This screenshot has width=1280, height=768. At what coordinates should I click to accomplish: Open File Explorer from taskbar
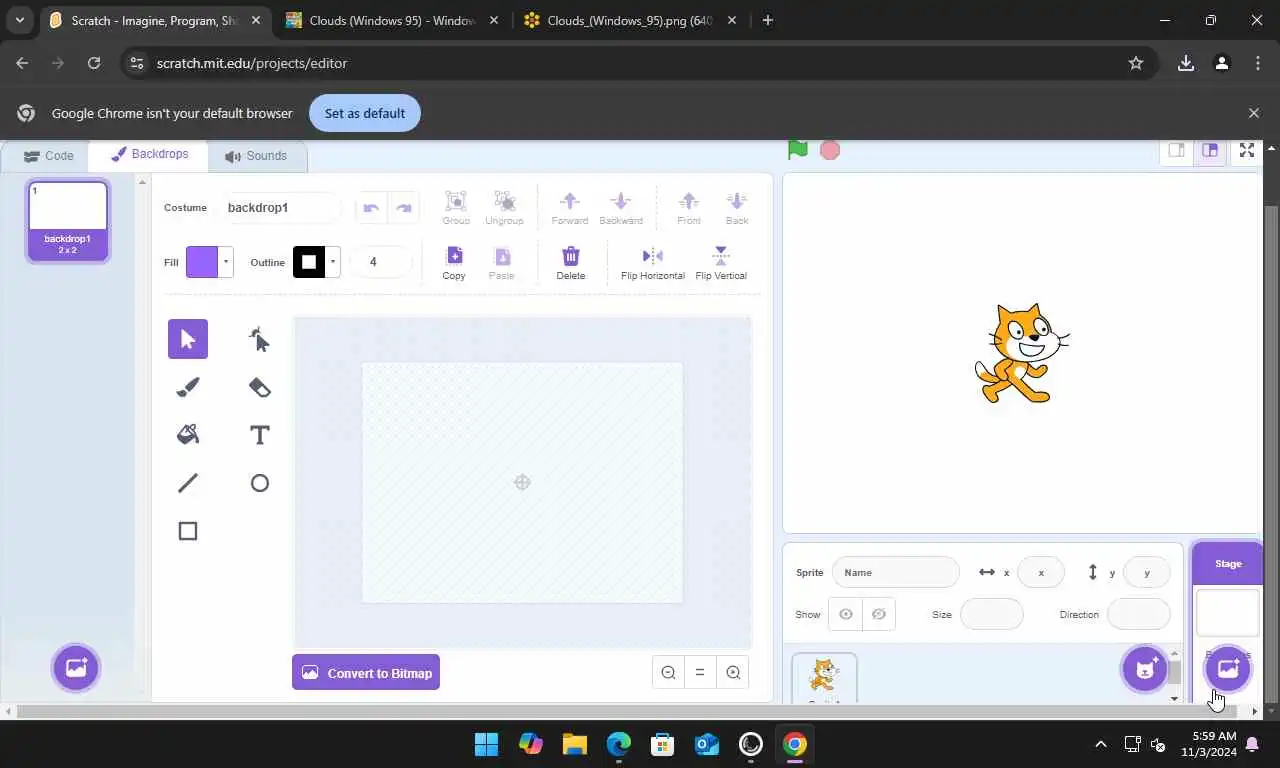(x=574, y=744)
